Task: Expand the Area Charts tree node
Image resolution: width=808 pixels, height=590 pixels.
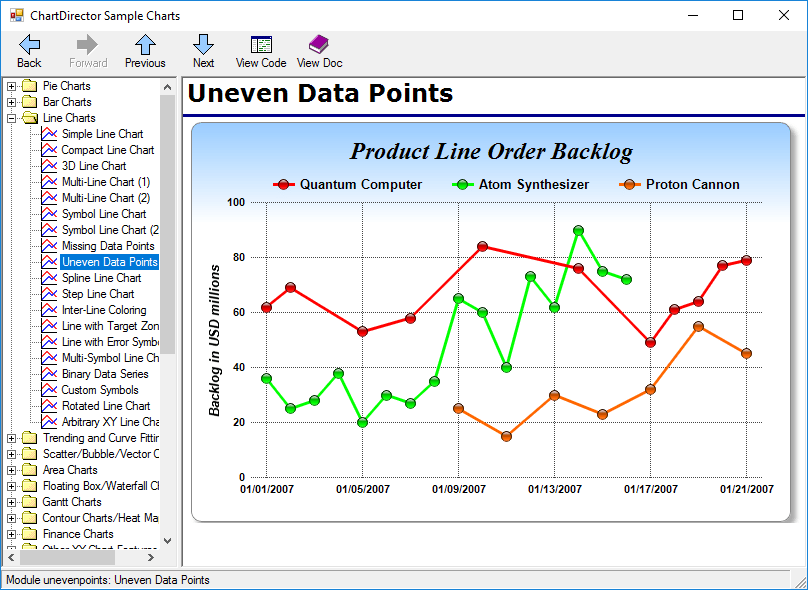Action: 12,470
